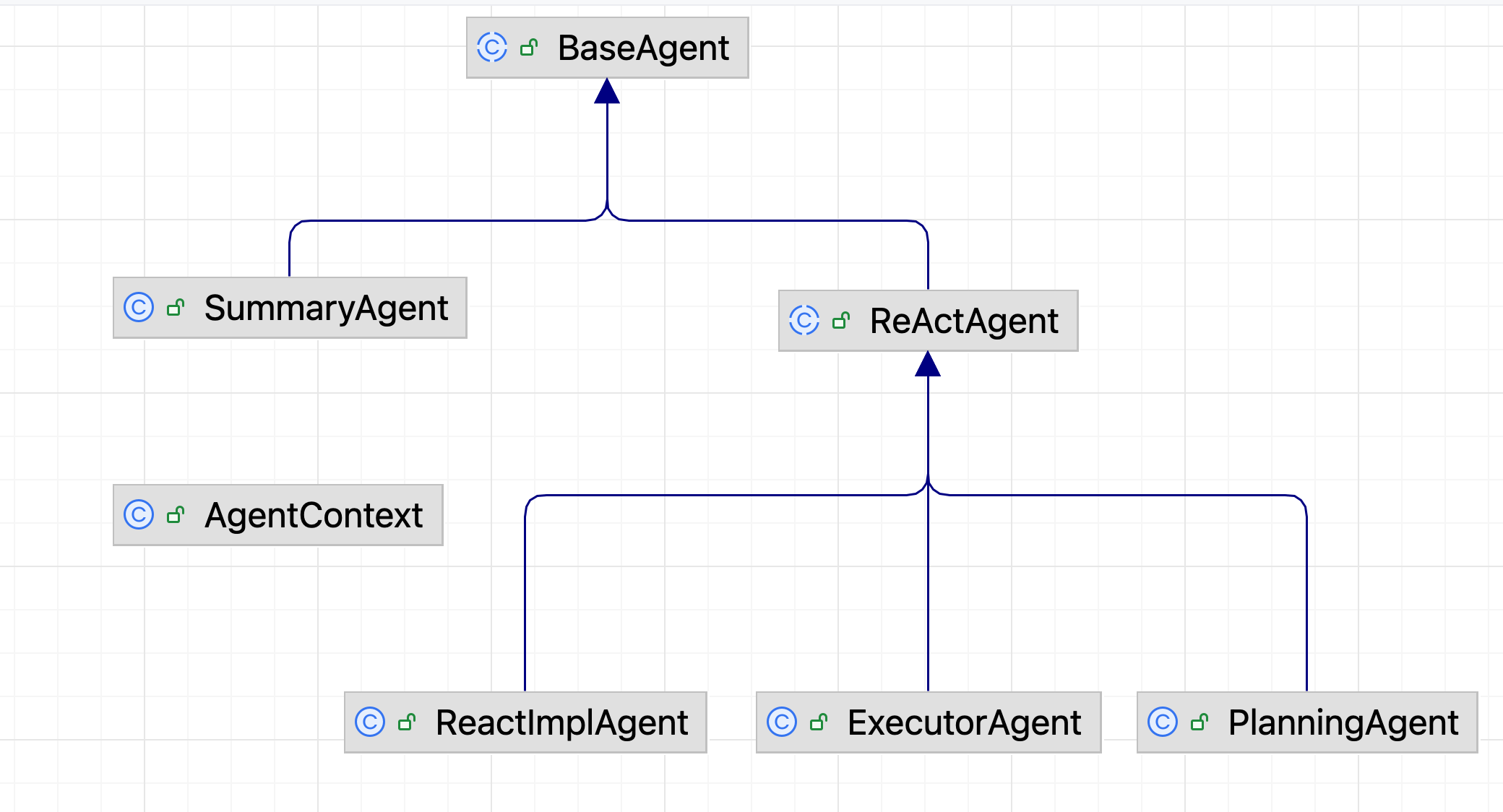
Task: Select the PlanningAgent class label
Action: tap(1343, 723)
